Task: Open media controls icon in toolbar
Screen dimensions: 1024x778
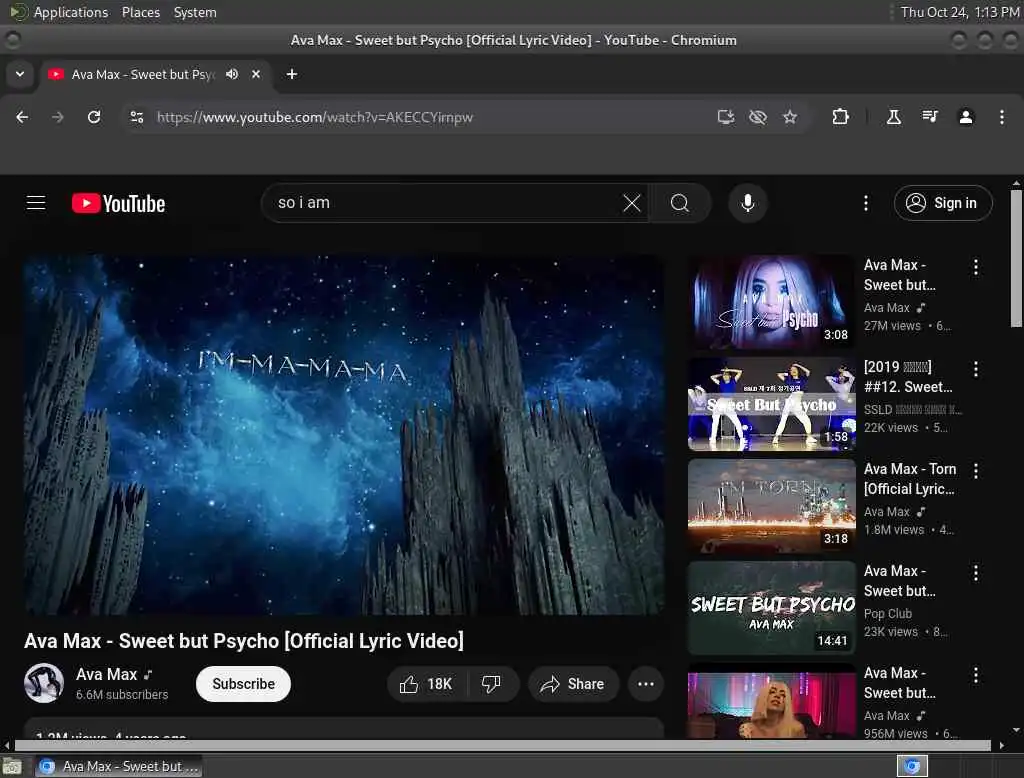Action: point(930,117)
